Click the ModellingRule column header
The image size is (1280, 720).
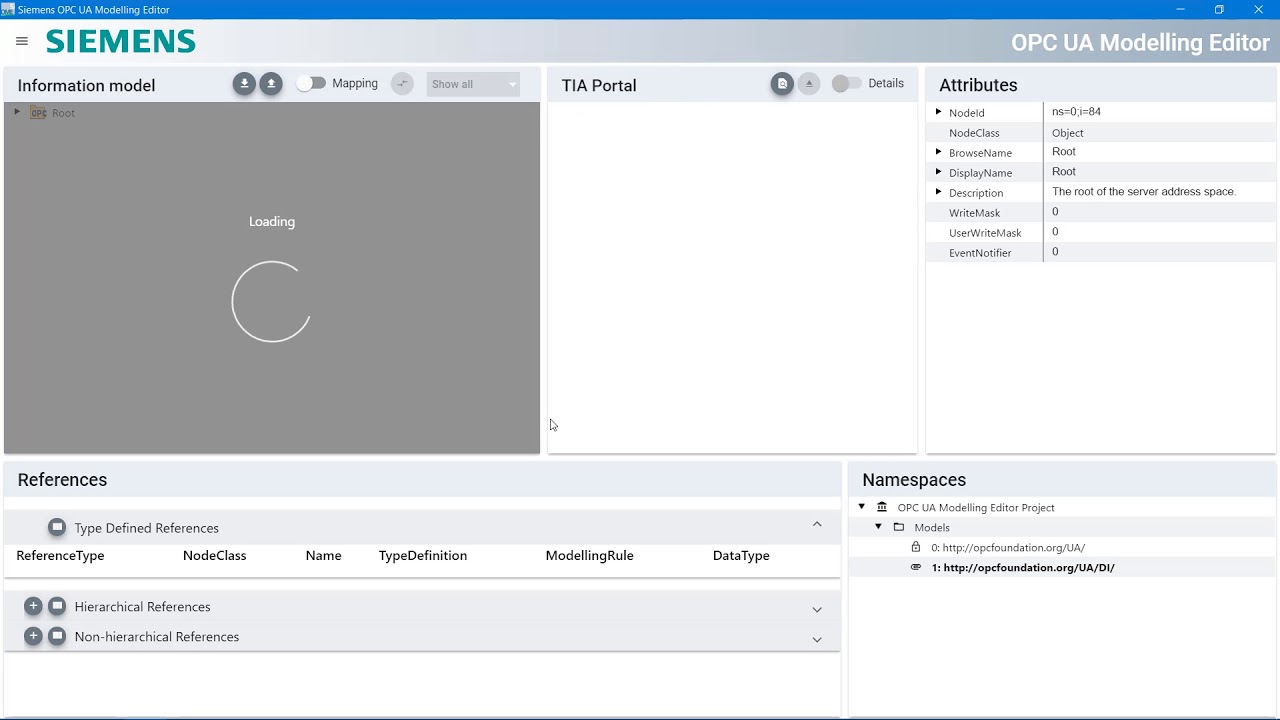click(x=589, y=555)
